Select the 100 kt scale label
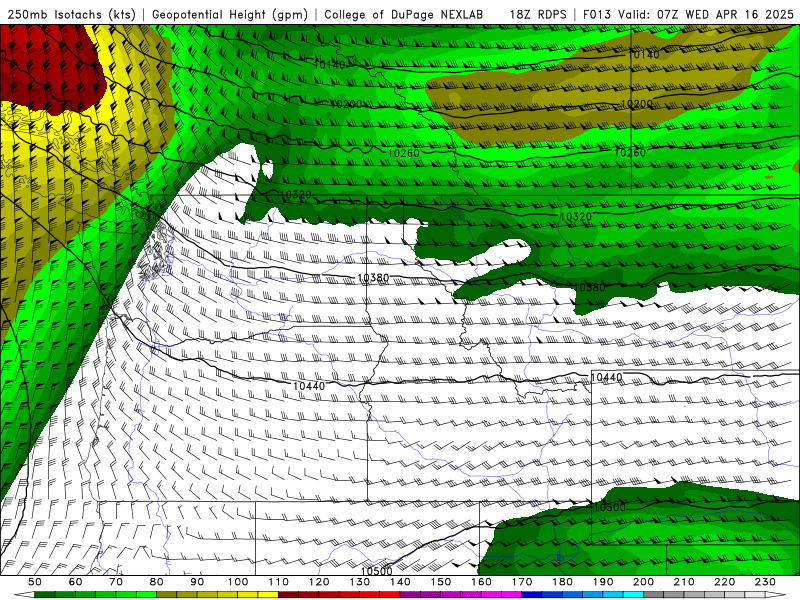800x600 pixels. click(x=238, y=582)
